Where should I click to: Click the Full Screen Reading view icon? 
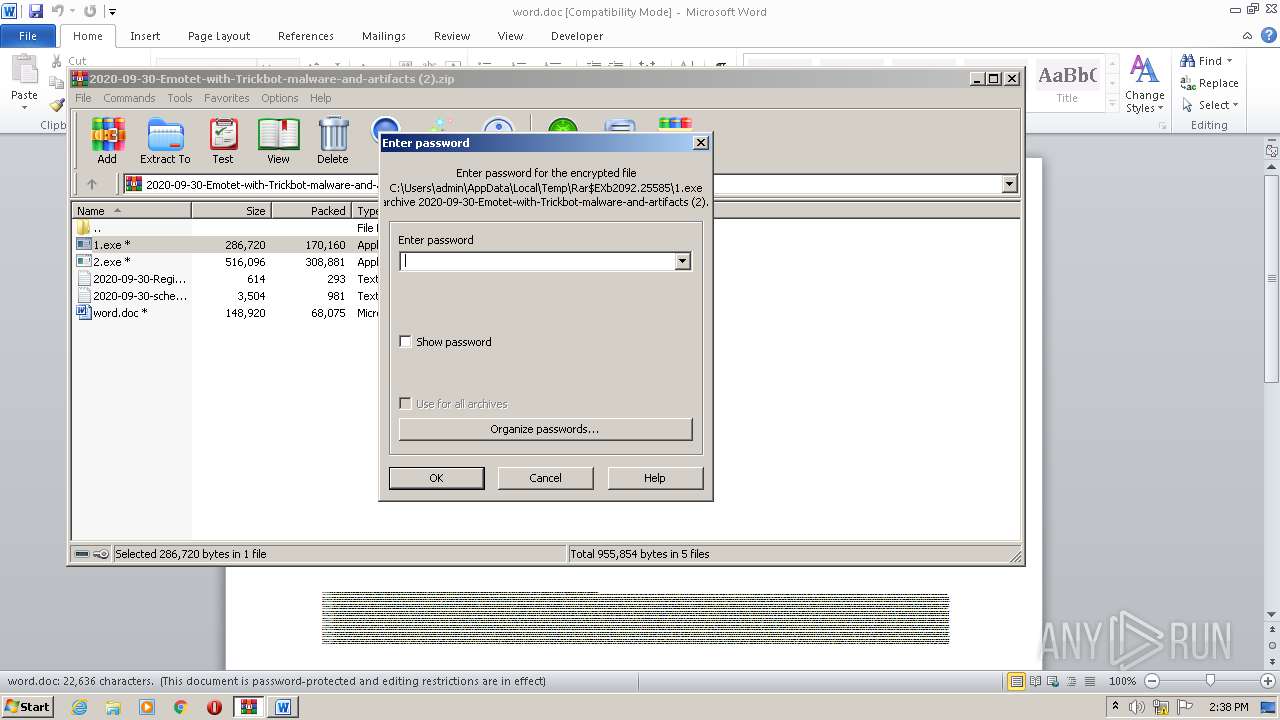click(x=1036, y=681)
